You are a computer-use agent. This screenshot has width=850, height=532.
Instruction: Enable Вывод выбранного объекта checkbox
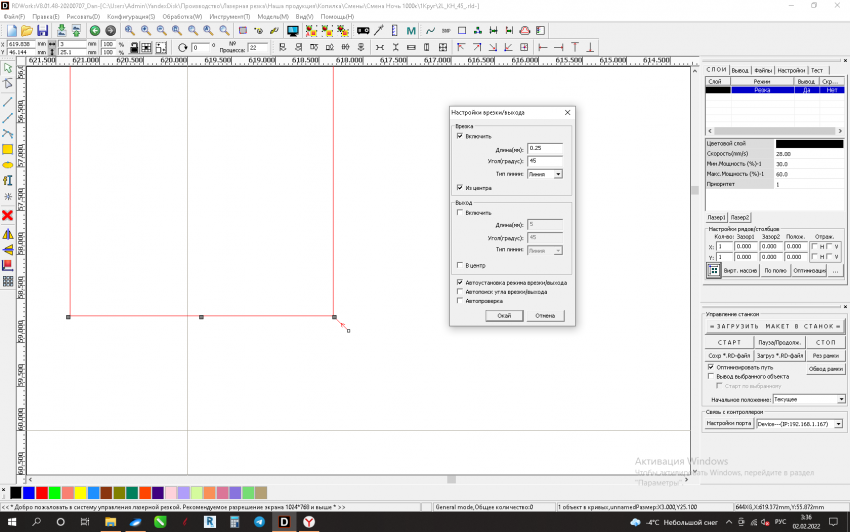click(x=711, y=376)
